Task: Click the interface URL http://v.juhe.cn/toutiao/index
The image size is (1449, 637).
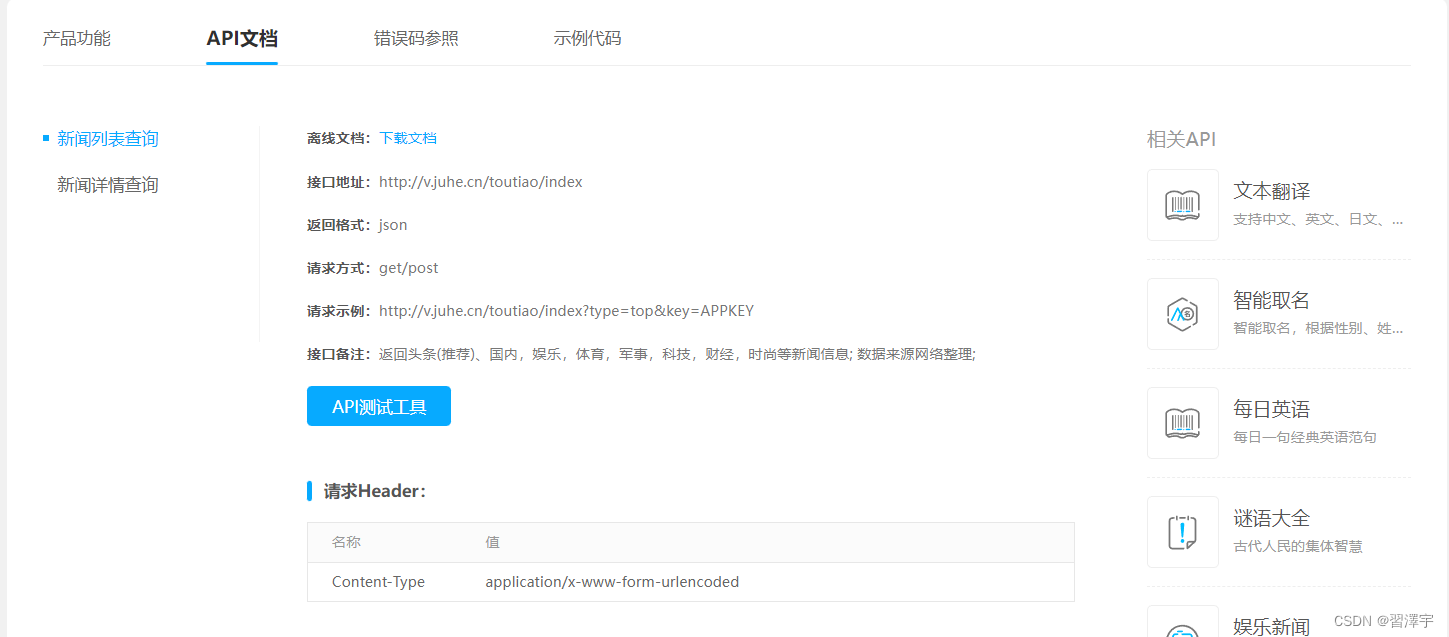Action: coord(481,182)
